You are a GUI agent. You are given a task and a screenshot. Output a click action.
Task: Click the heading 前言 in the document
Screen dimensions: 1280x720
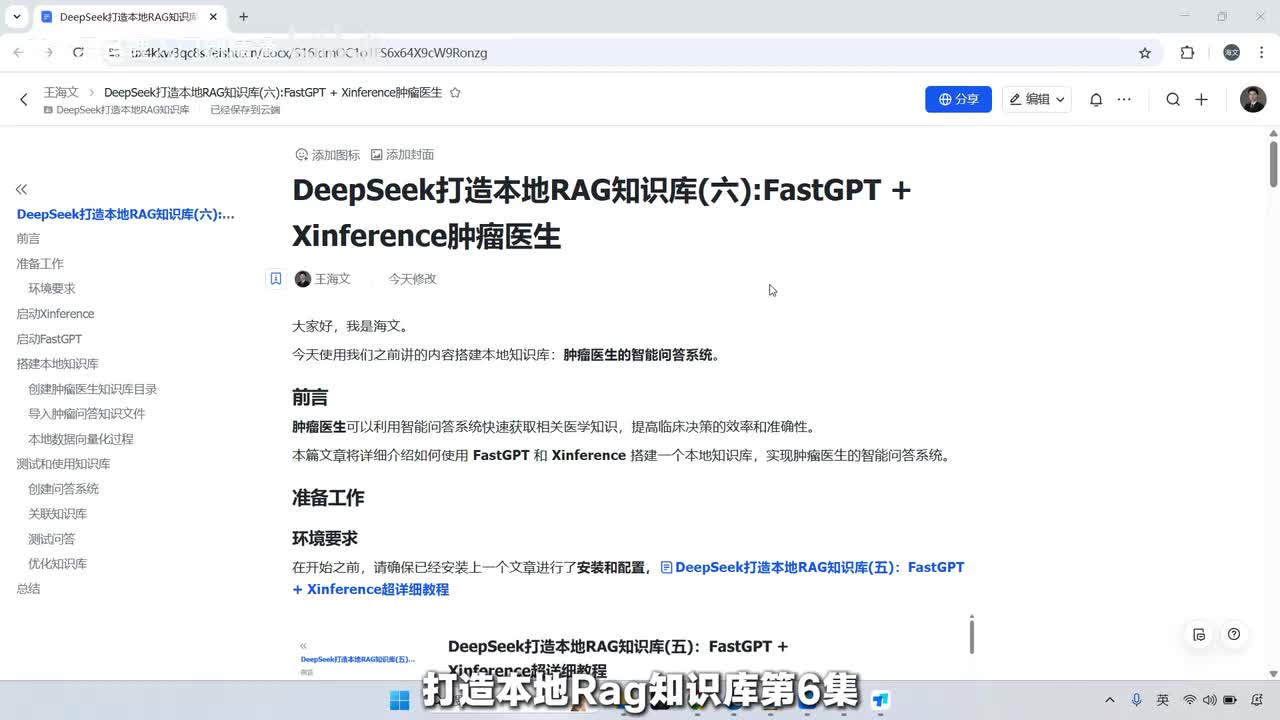(310, 398)
